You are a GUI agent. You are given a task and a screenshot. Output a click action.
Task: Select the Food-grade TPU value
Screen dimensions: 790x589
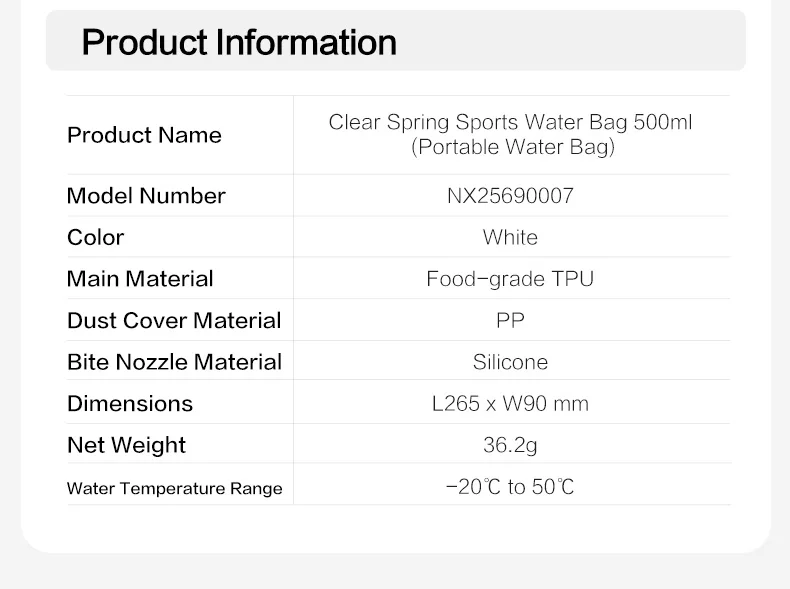tap(510, 279)
